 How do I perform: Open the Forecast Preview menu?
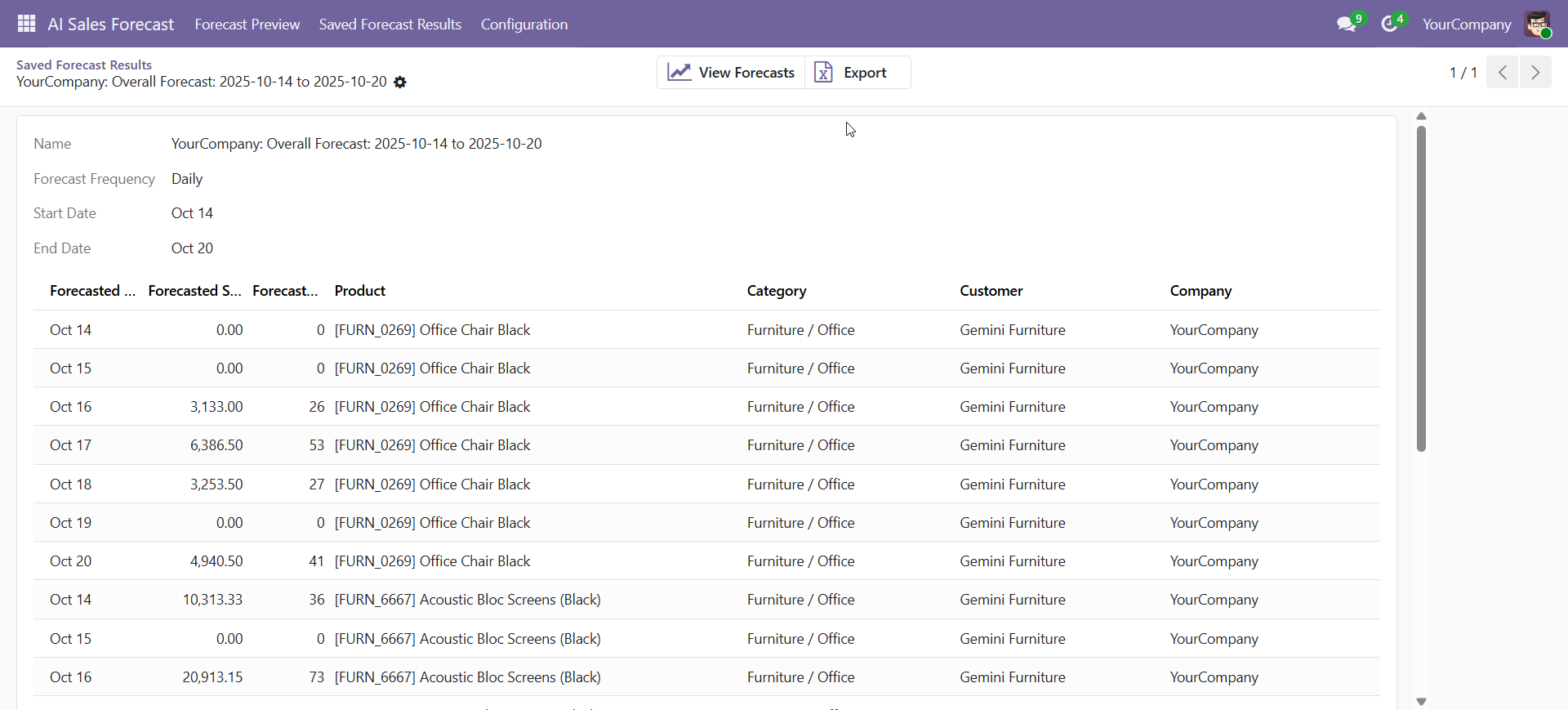pyautogui.click(x=247, y=25)
